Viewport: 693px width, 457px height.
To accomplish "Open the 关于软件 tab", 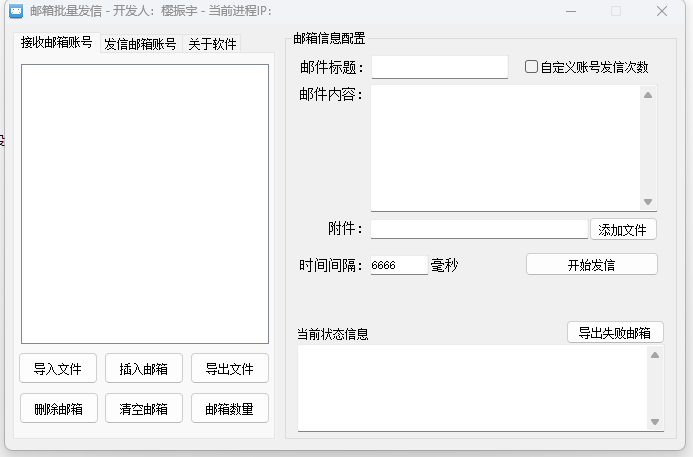I will pos(212,44).
